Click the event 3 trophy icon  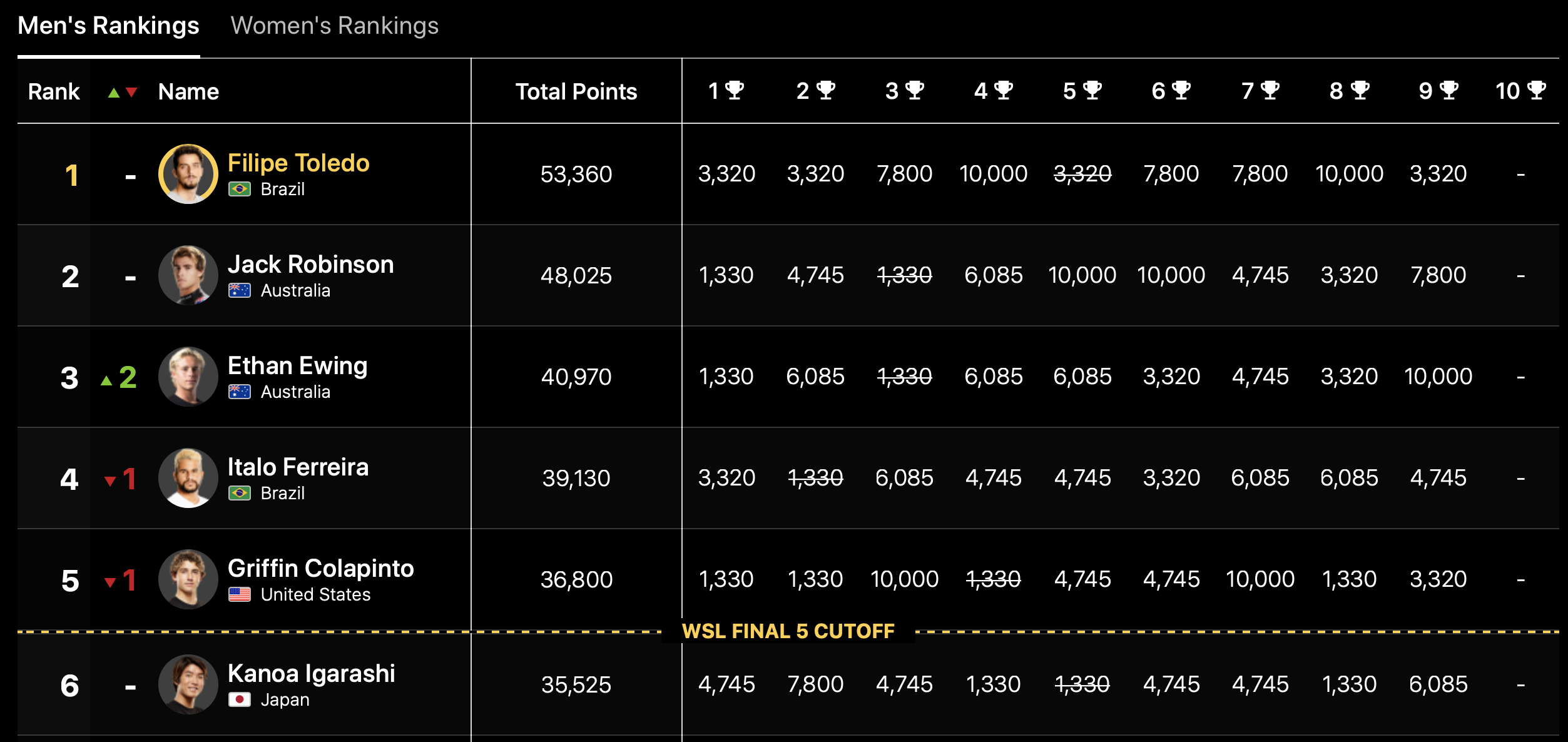pos(915,91)
